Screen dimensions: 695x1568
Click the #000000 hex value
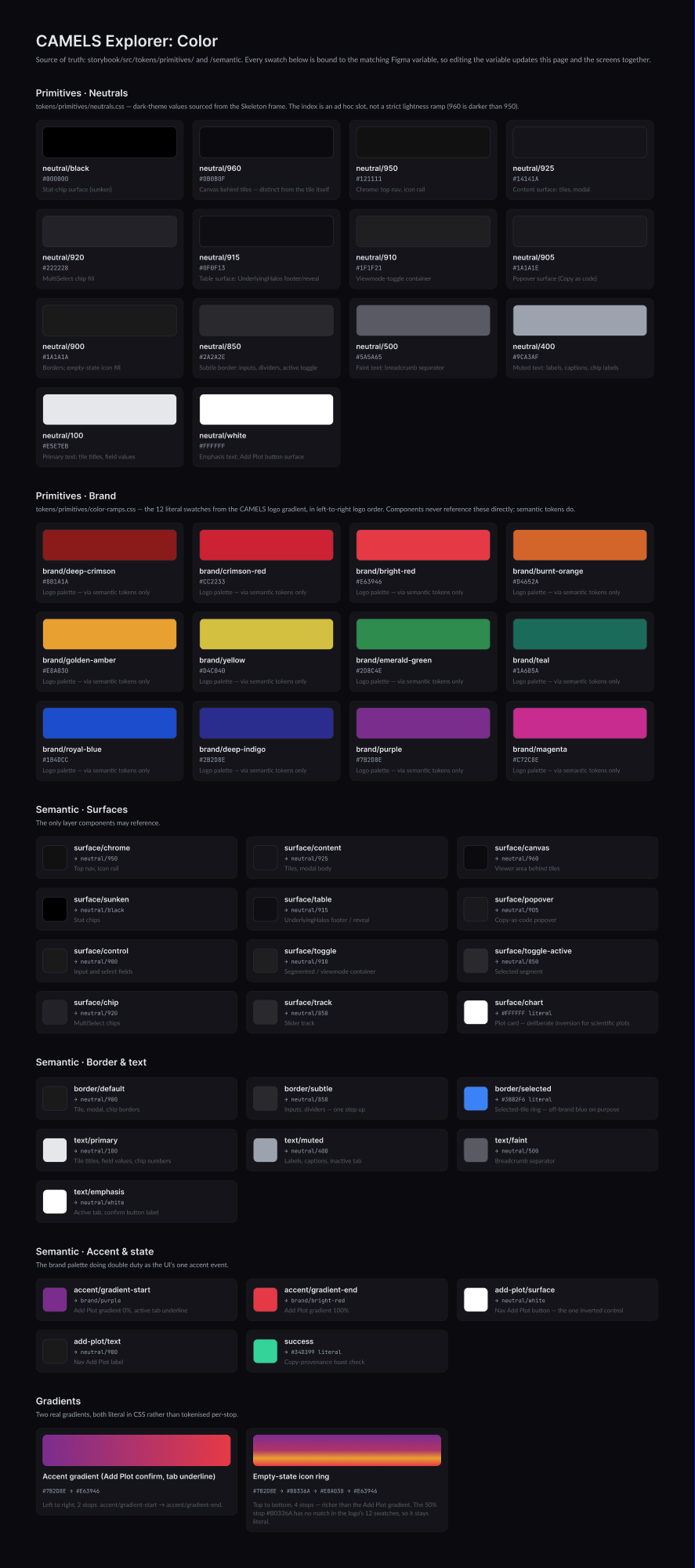coord(56,179)
